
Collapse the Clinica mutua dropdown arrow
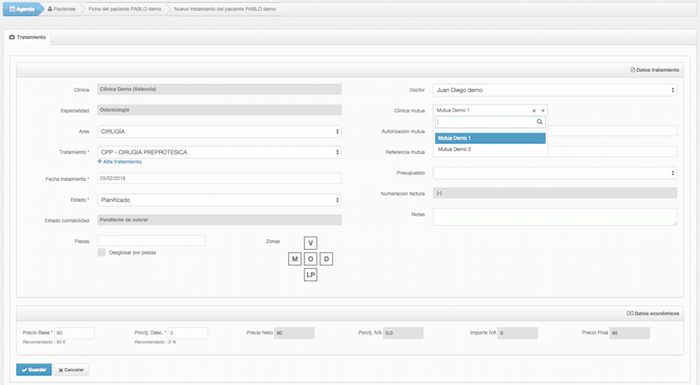click(x=543, y=111)
